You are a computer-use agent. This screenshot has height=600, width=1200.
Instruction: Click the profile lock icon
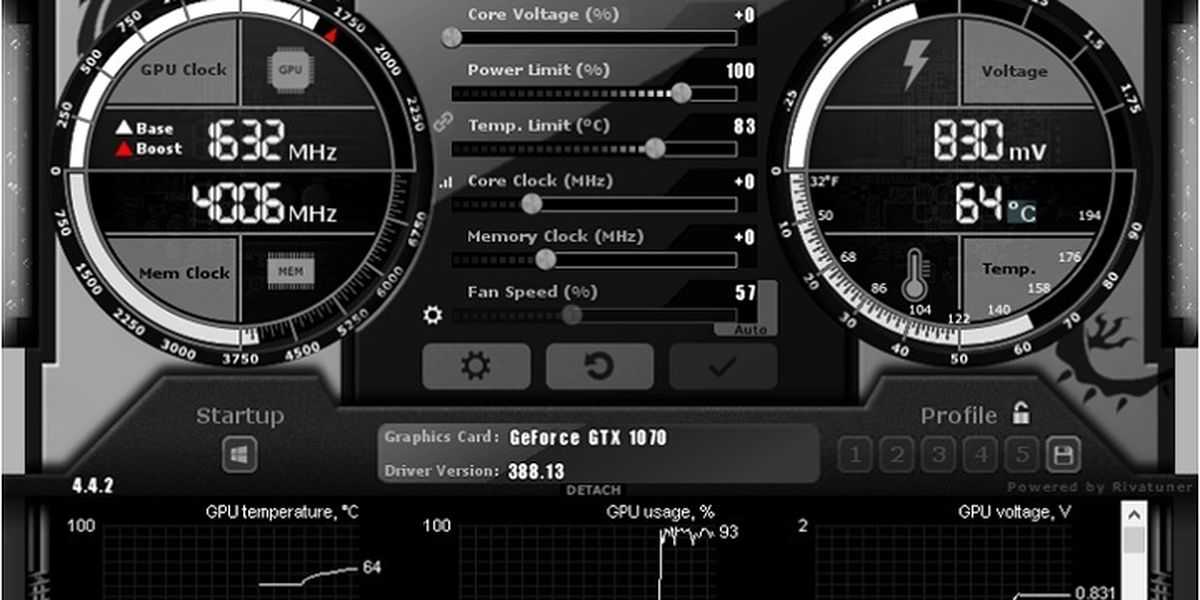click(x=1020, y=412)
